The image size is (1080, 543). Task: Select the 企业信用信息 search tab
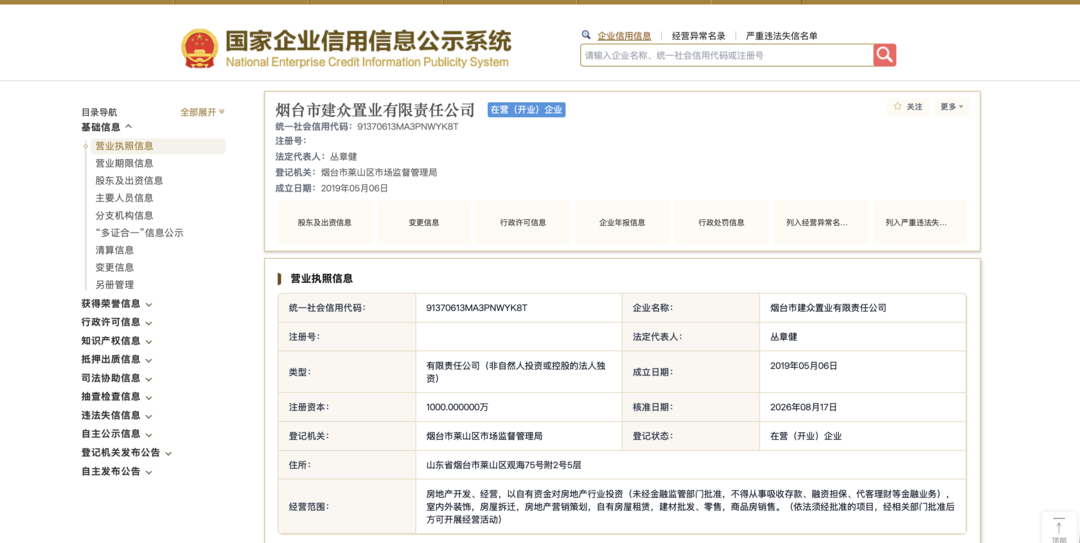[624, 36]
